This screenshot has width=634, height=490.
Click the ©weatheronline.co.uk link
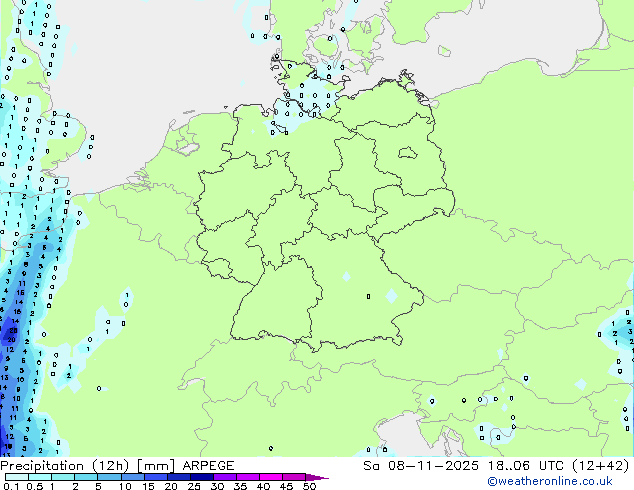click(550, 481)
